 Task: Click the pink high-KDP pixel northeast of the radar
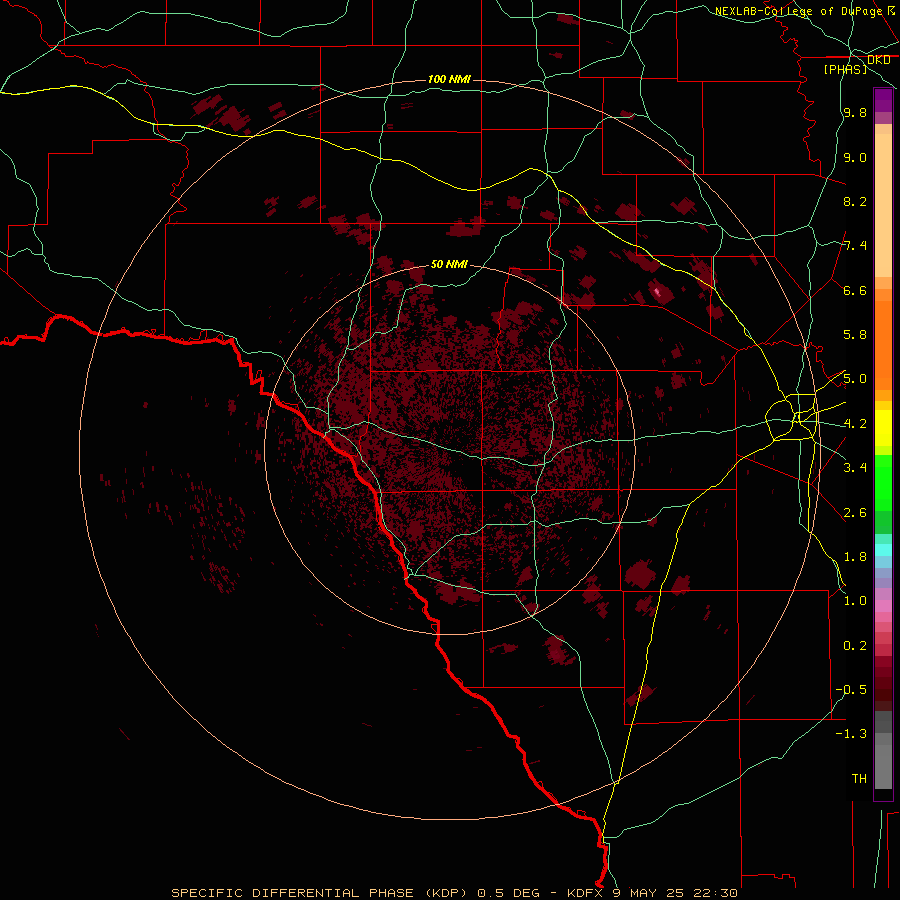click(x=658, y=292)
